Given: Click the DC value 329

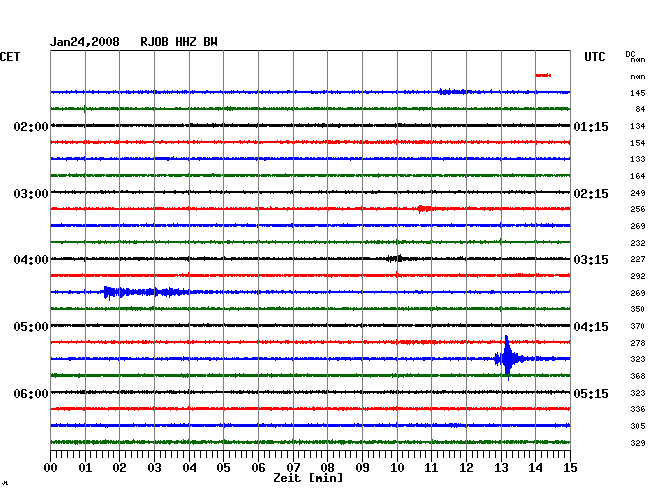Looking at the screenshot, I should click(x=638, y=443).
